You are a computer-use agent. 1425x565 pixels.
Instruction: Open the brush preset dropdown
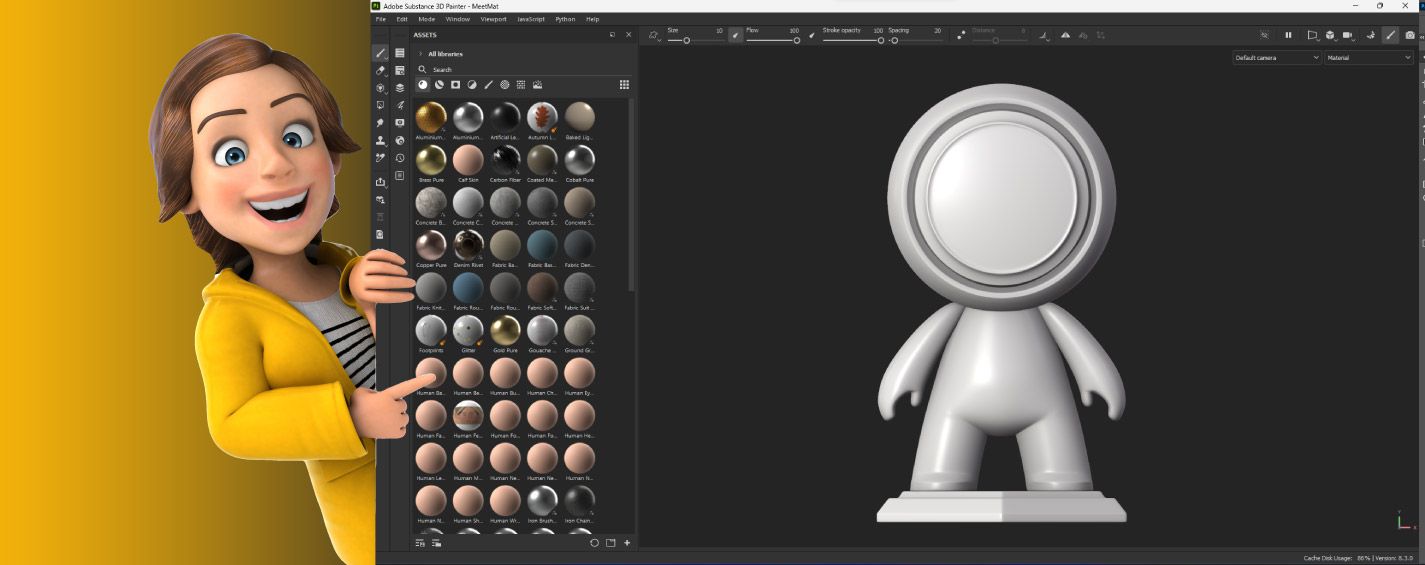click(654, 35)
